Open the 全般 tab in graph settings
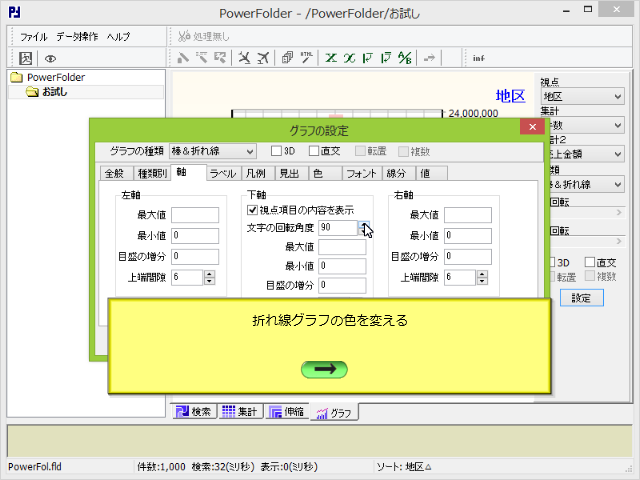Screen dimensions: 640x480 pos(116,173)
